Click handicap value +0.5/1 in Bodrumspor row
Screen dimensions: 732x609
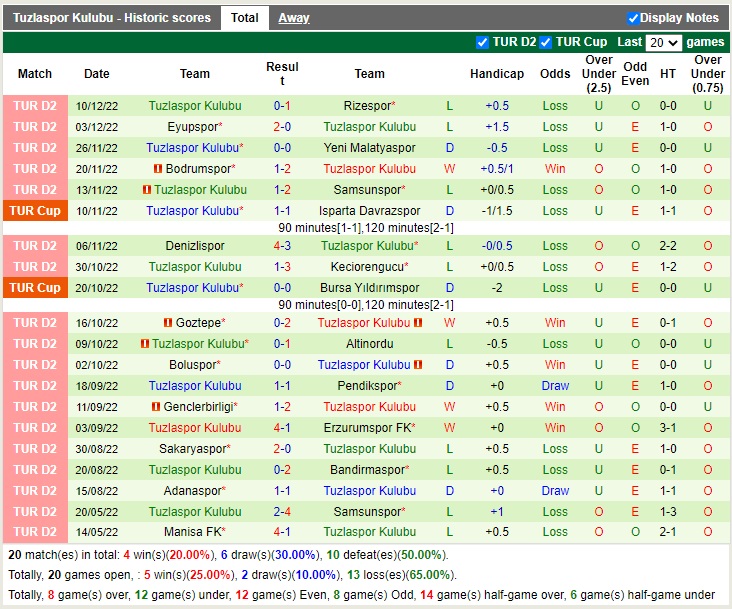(x=497, y=169)
